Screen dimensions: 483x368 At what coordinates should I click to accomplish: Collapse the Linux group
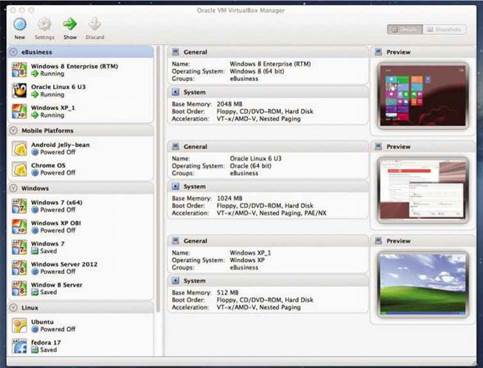tap(13, 307)
